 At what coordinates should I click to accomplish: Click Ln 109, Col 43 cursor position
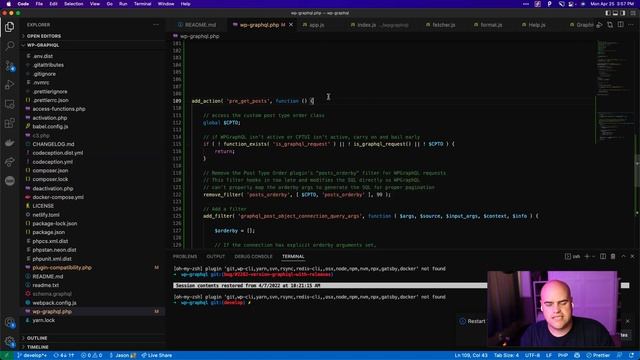471,356
